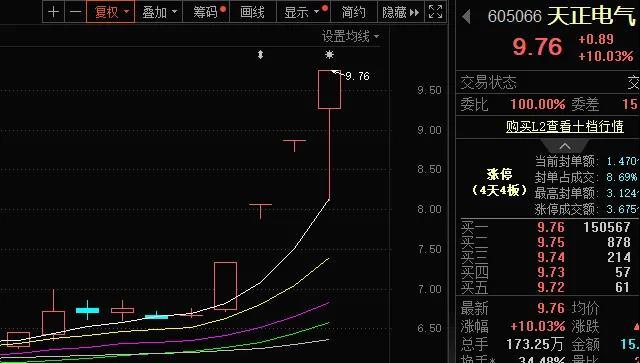640x363 pixels.
Task: Click the 隐藏 hide panel button
Action: (x=401, y=12)
